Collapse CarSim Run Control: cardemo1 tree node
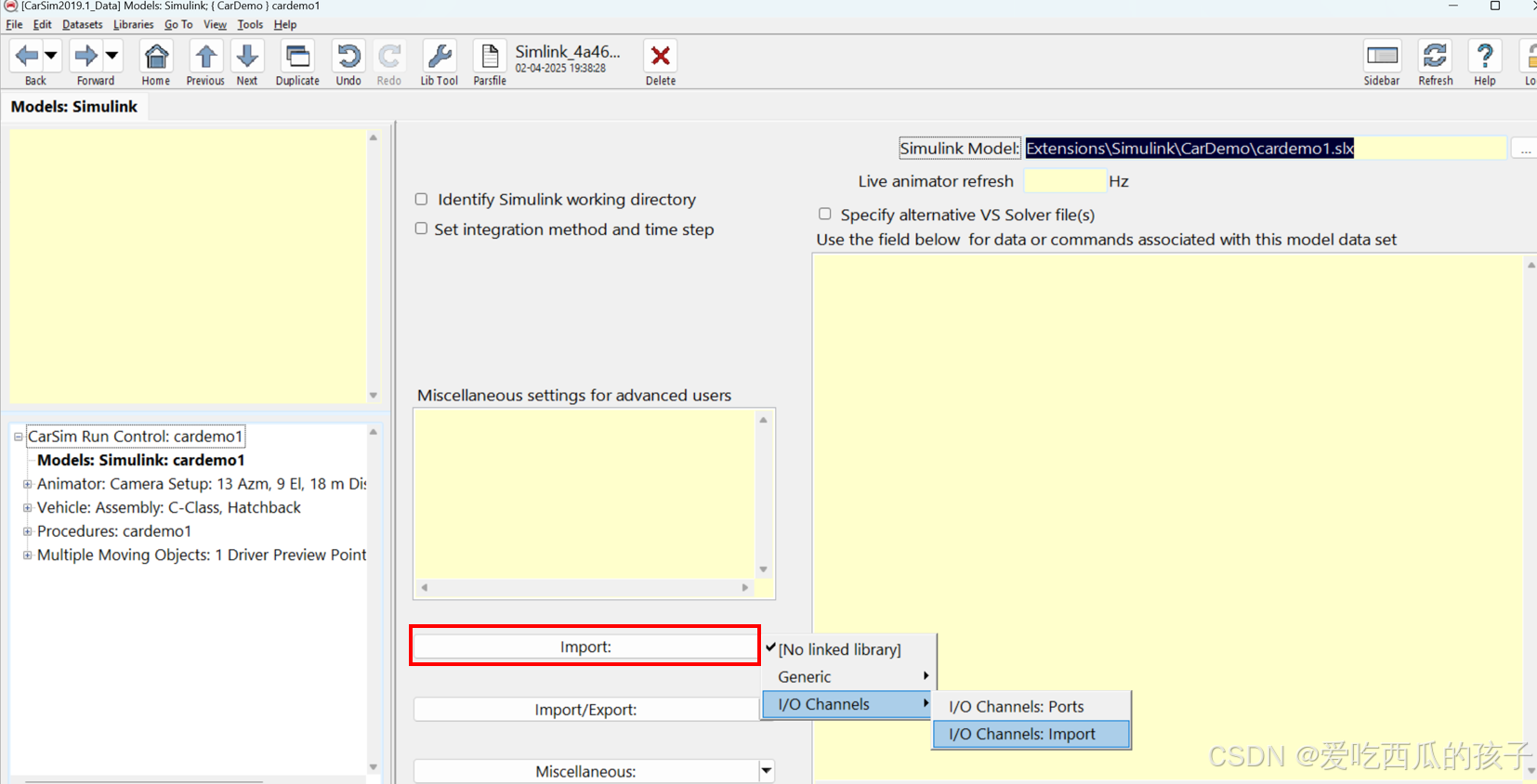The height and width of the screenshot is (784, 1537). 18,437
